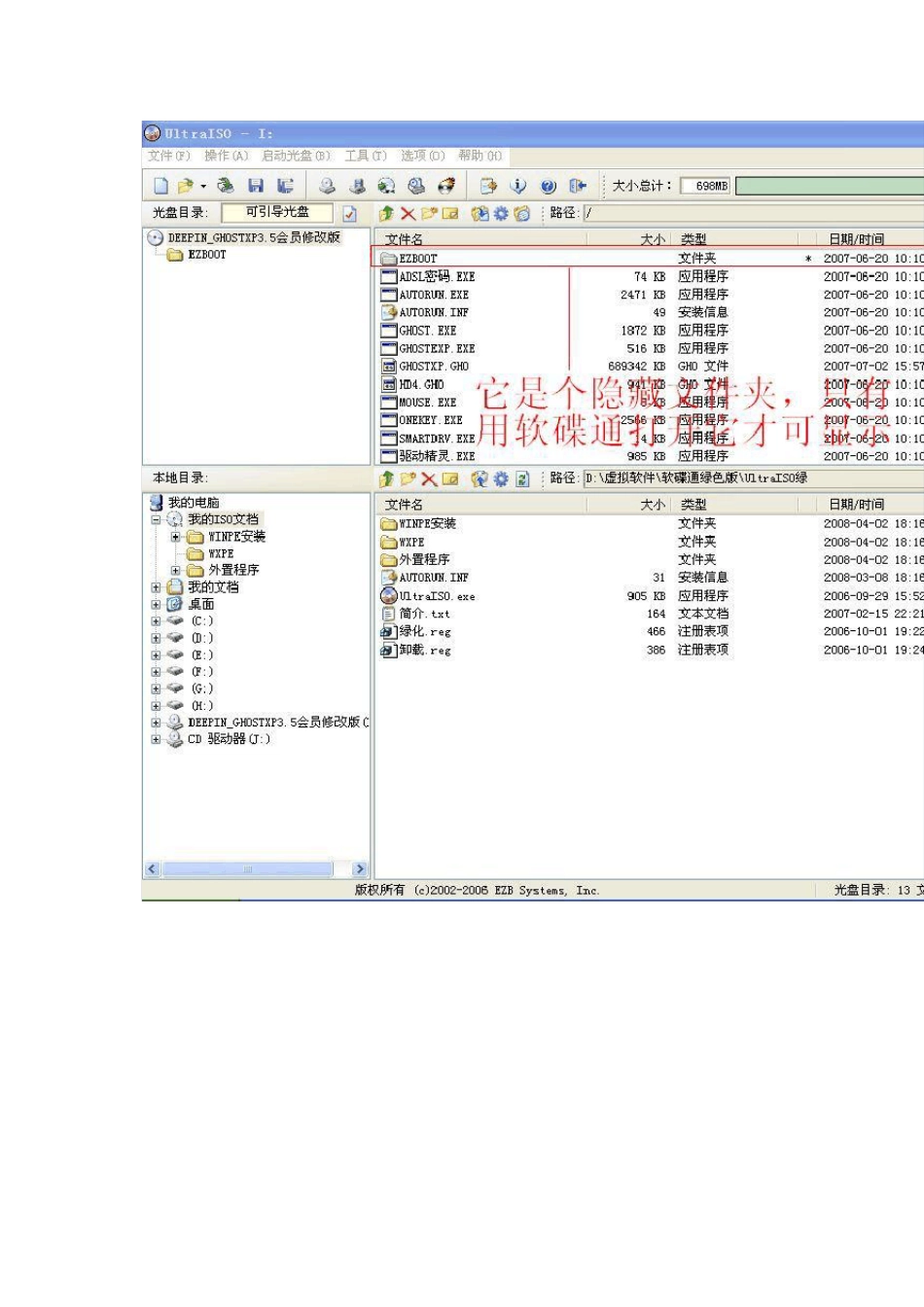Expand the (C:) drive tree node
The image size is (924, 1307).
156,621
